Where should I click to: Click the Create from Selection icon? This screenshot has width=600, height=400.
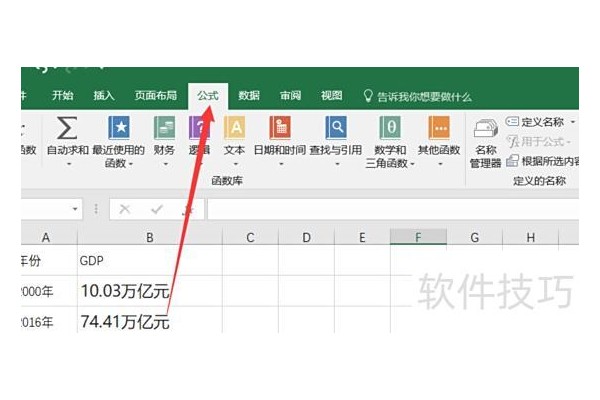pyautogui.click(x=512, y=161)
